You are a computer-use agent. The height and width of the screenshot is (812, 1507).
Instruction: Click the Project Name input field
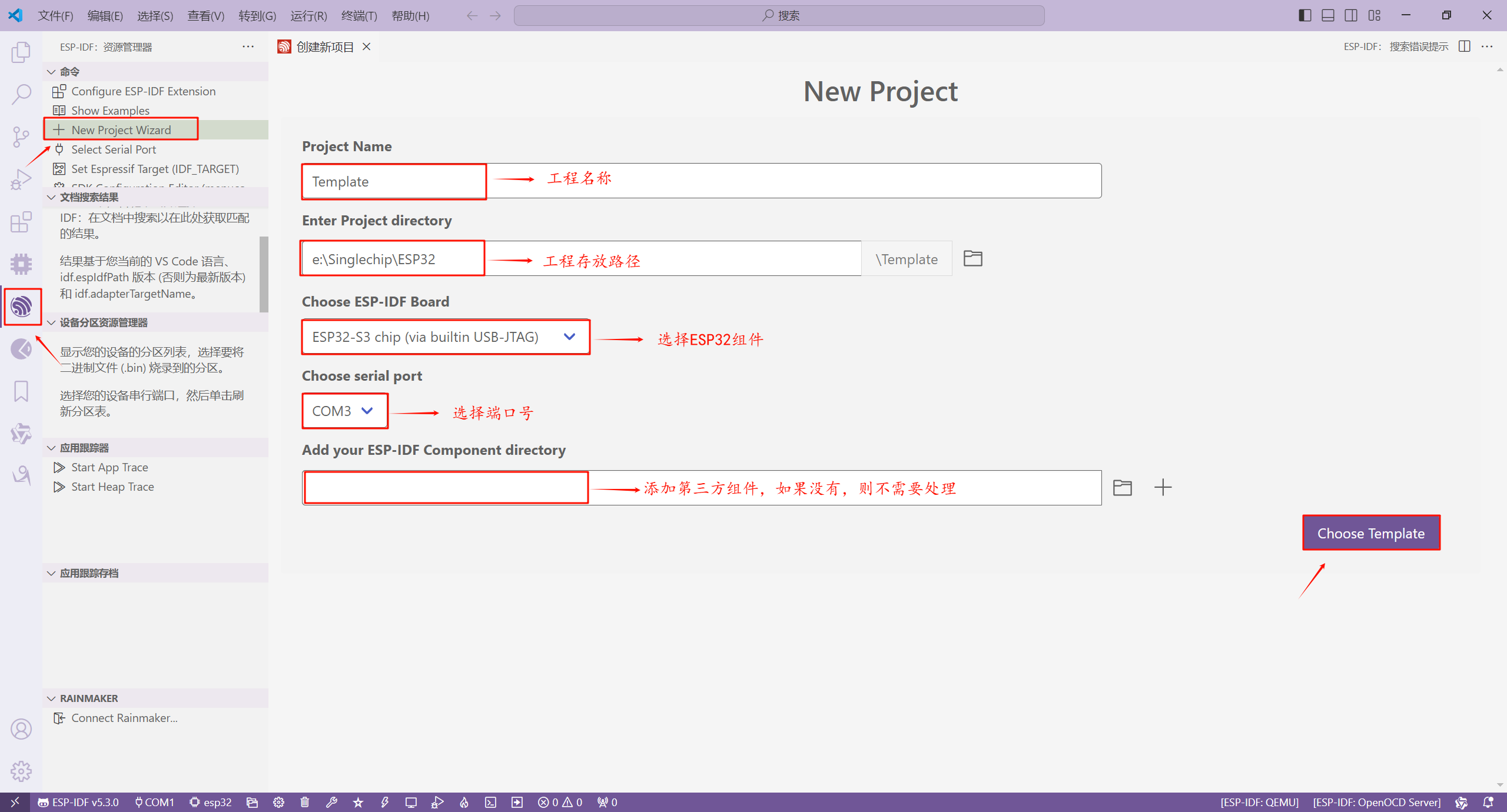[x=701, y=181]
